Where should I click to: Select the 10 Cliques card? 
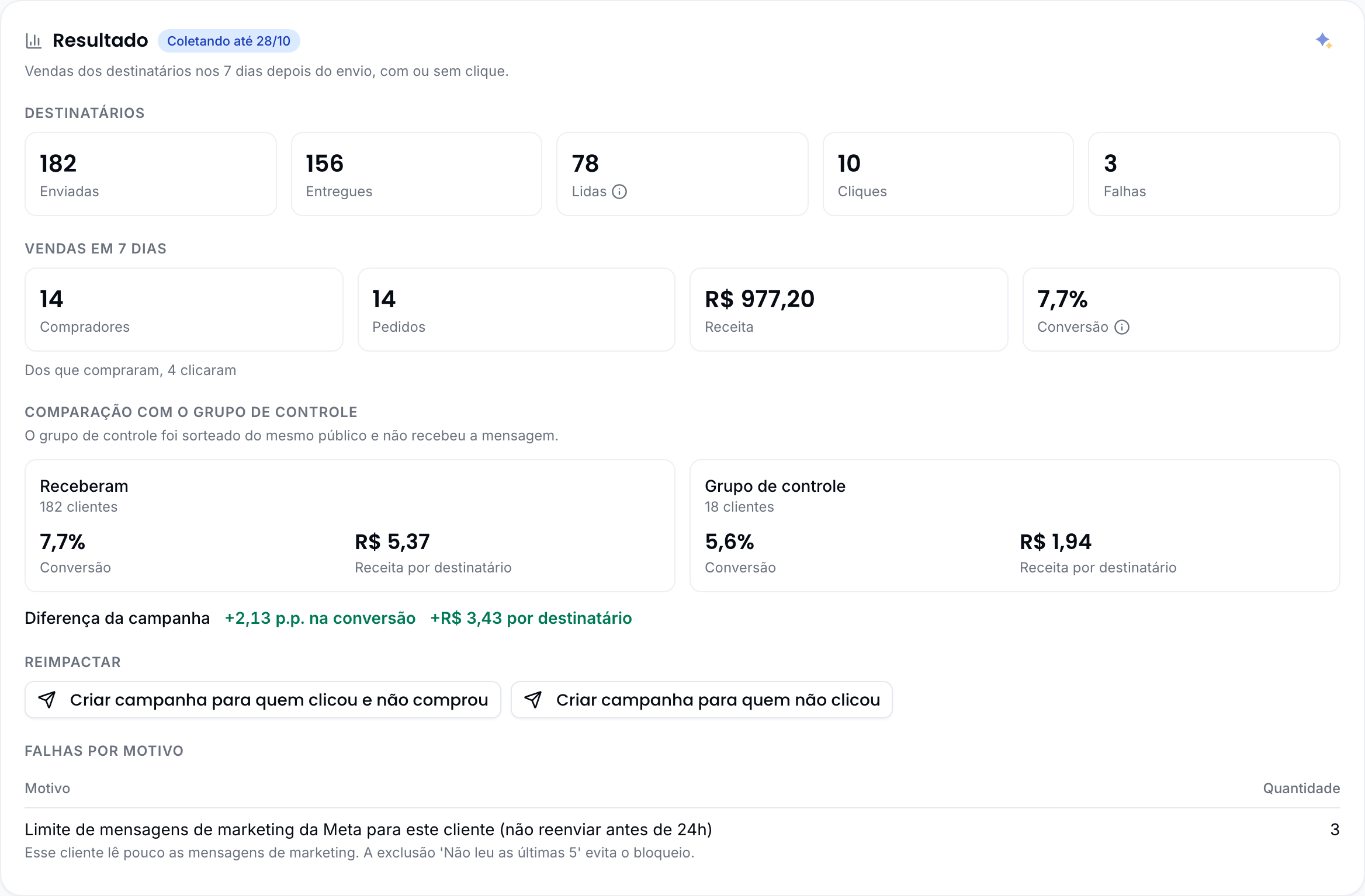pyautogui.click(x=948, y=174)
